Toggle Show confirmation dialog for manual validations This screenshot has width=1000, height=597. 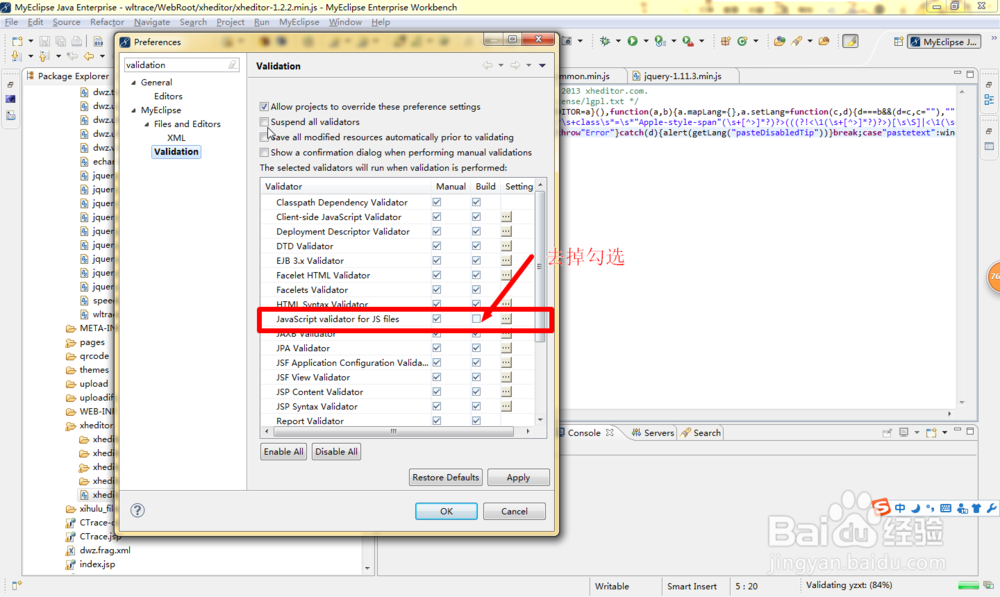point(264,152)
